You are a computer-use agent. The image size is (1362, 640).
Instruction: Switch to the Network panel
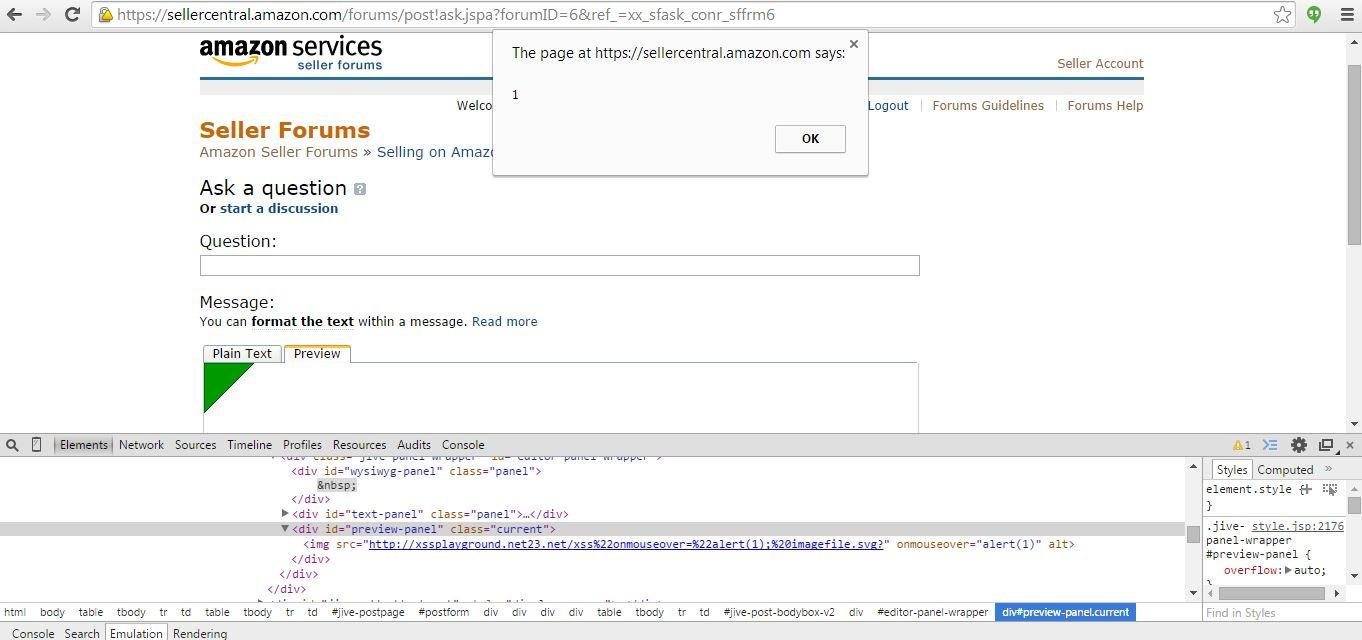tap(141, 445)
